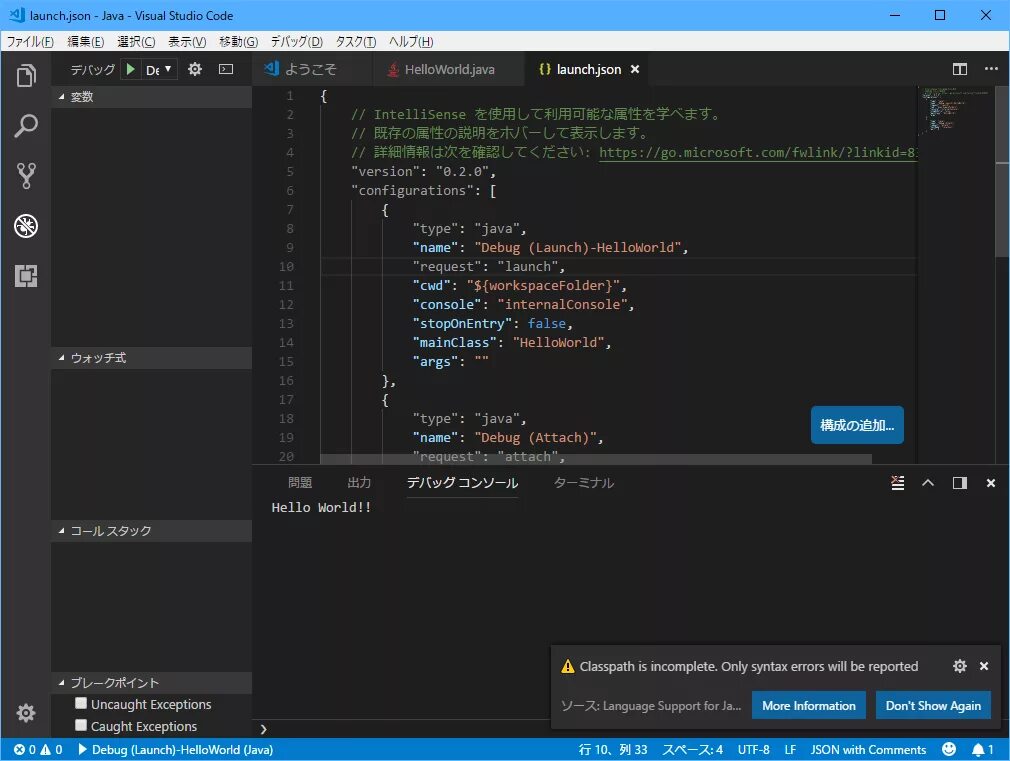Close the launch.json tab
Viewport: 1010px width, 761px height.
[634, 69]
